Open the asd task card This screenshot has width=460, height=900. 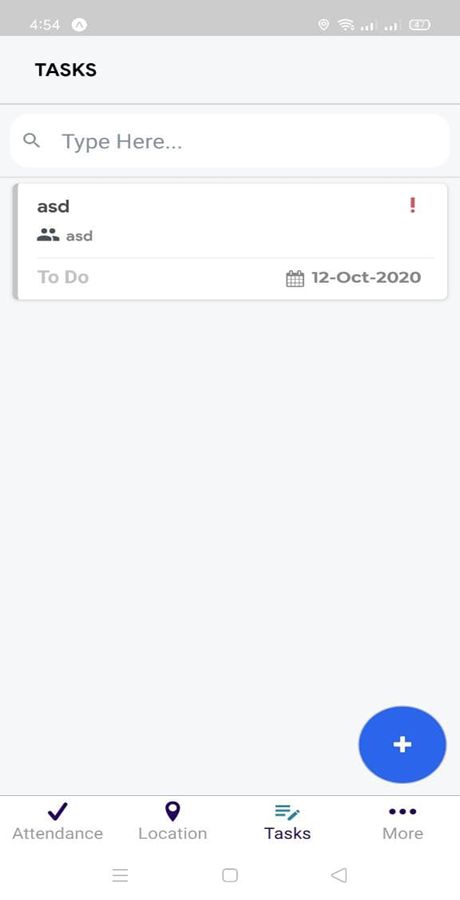(230, 242)
